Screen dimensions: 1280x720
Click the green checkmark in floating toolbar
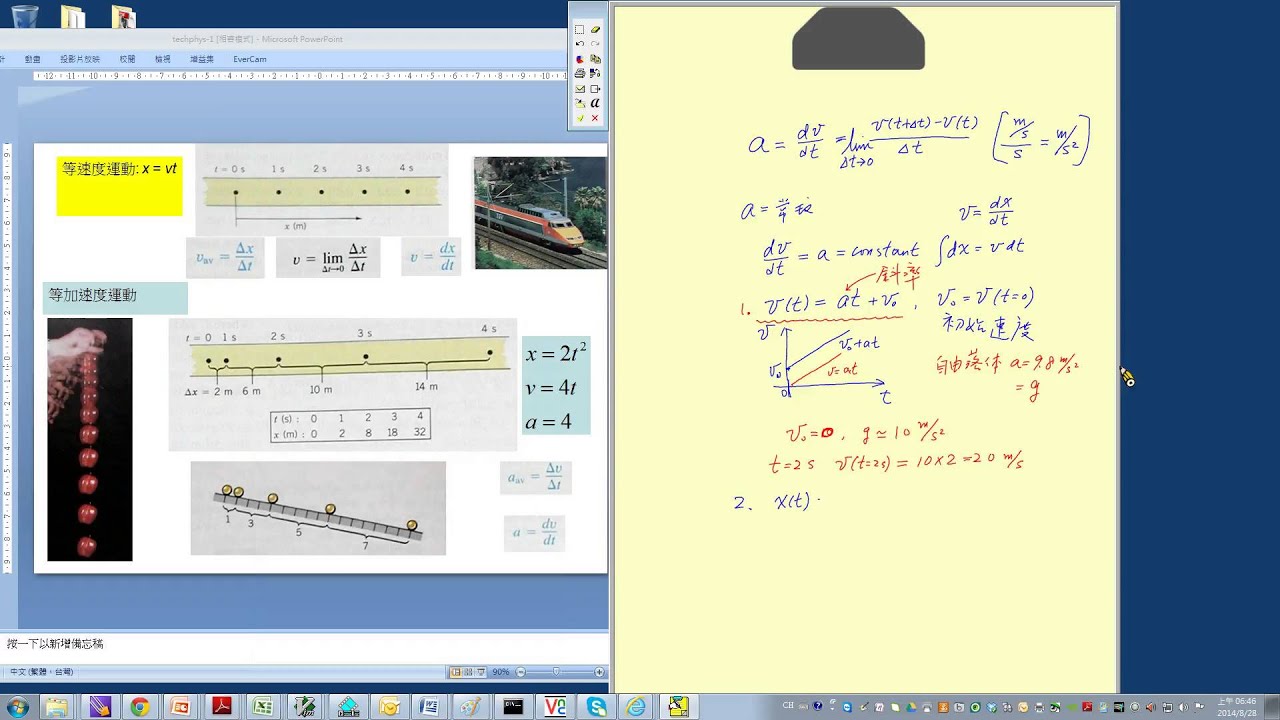579,118
